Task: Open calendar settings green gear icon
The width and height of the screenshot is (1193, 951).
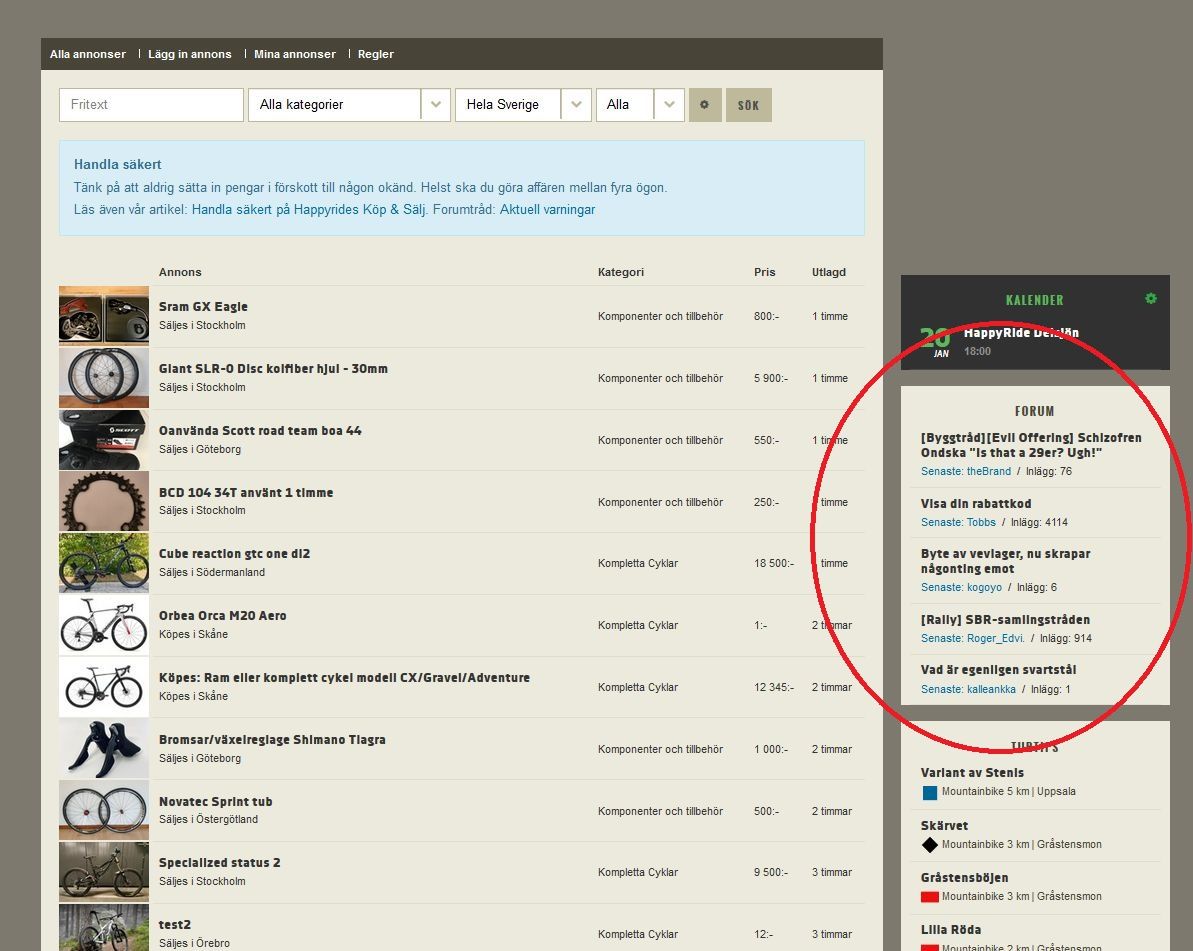Action: click(x=1150, y=298)
